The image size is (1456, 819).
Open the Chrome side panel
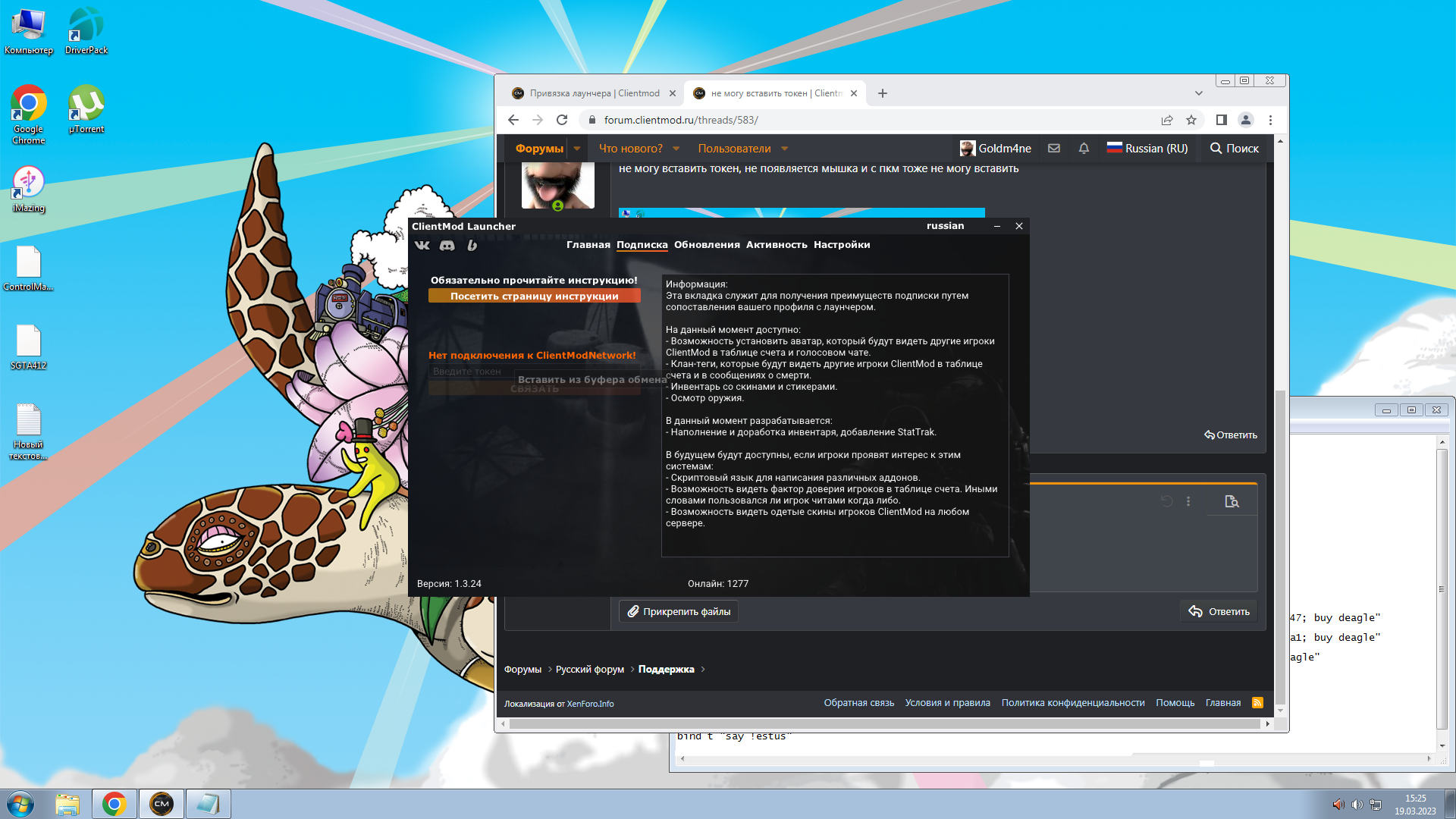[x=1221, y=120]
